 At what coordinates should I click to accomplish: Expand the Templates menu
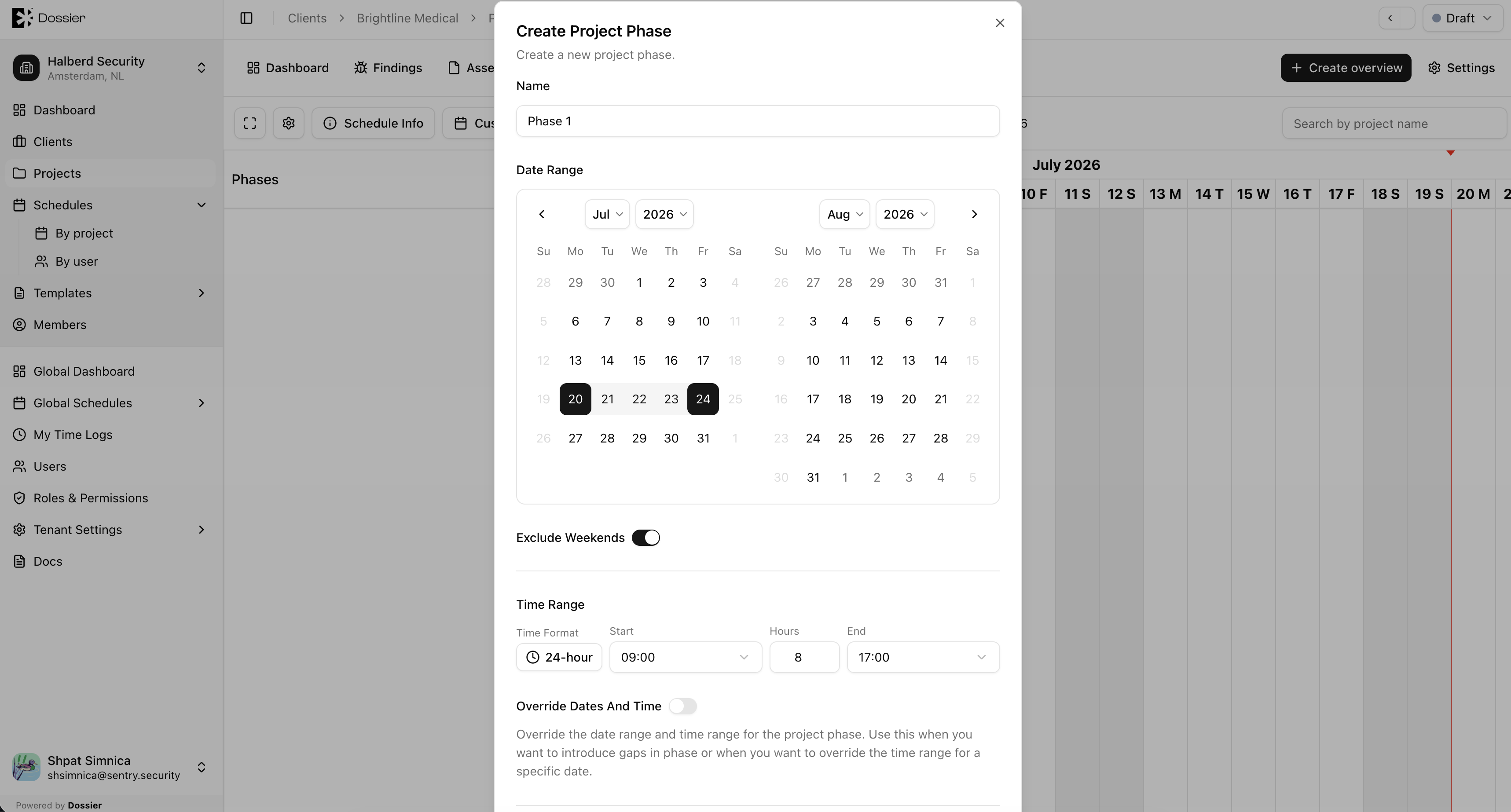tap(111, 293)
